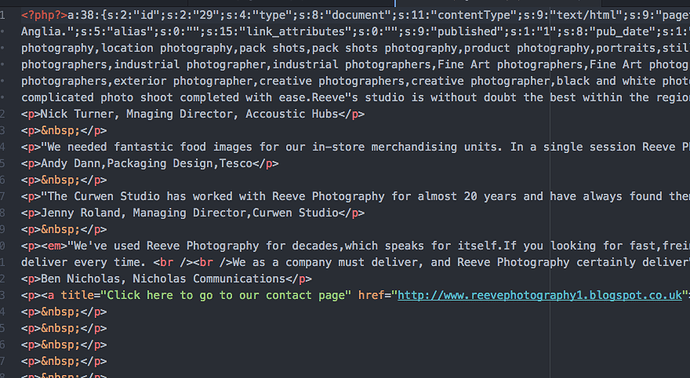Click the opening <?php?> tag on line 1
The height and width of the screenshot is (378, 690).
pos(44,15)
